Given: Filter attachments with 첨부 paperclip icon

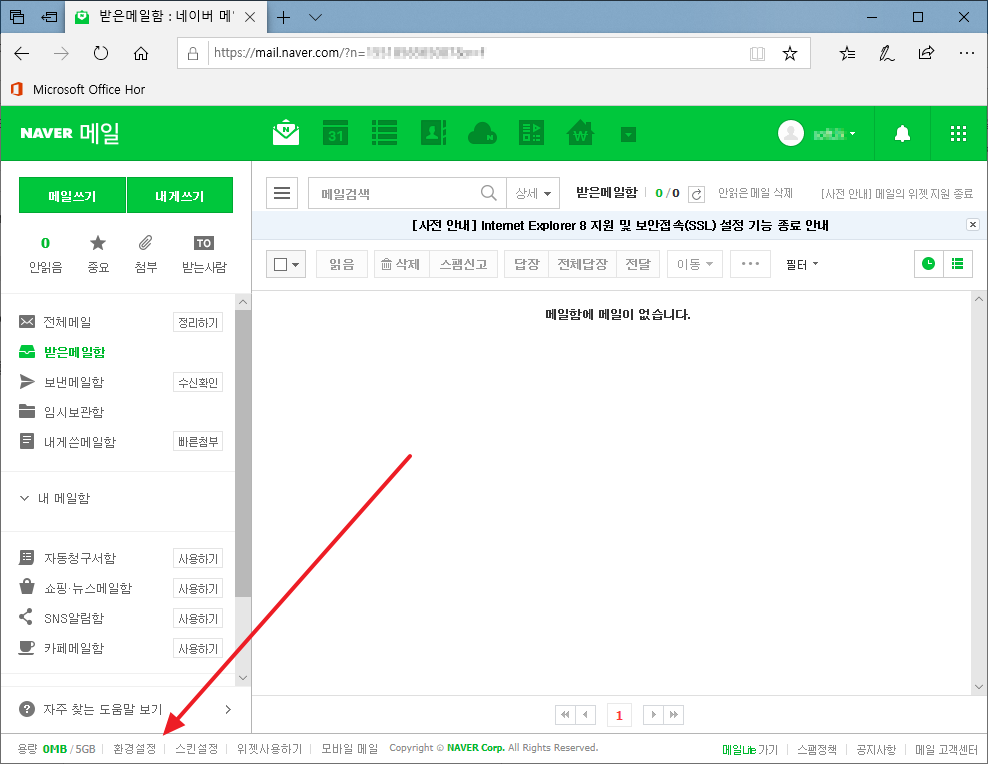Looking at the screenshot, I should click(x=146, y=254).
